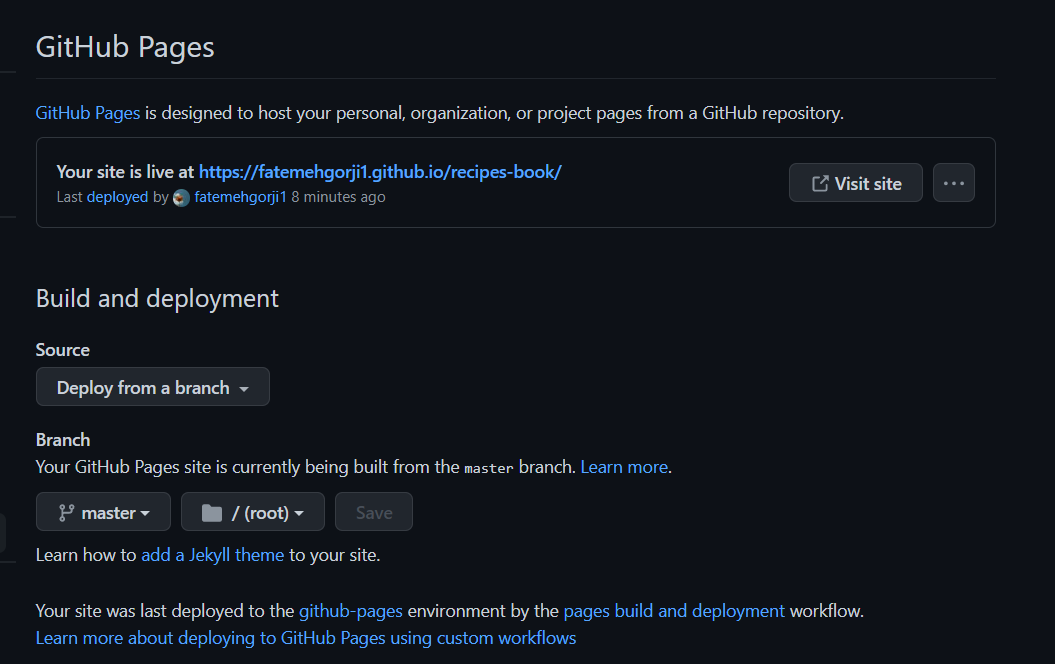The width and height of the screenshot is (1055, 664).
Task: Open the three-dots options menu
Action: click(x=953, y=183)
